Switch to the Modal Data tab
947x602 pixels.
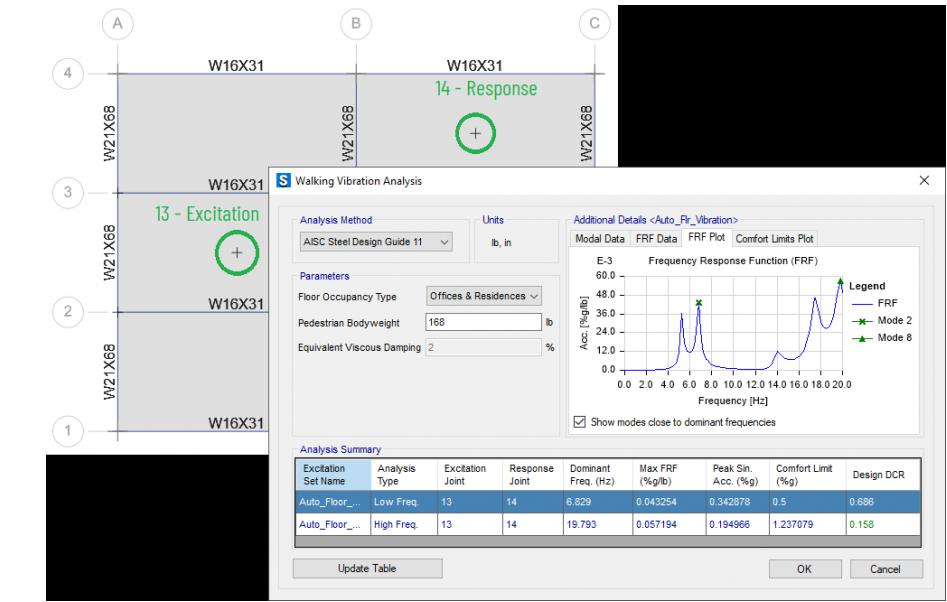pos(600,238)
